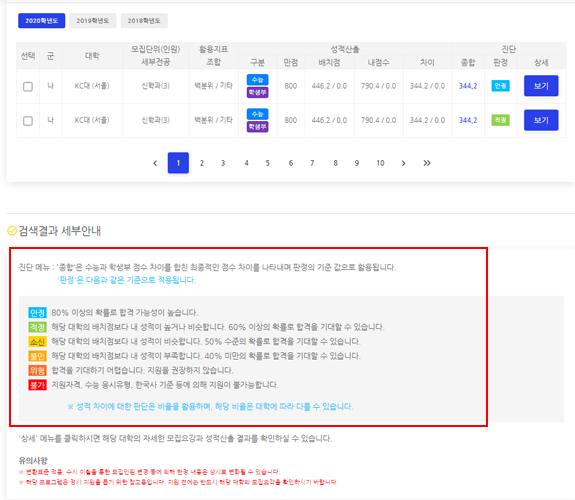The width and height of the screenshot is (575, 500).
Task: Jump to last page with double arrow
Action: pyautogui.click(x=426, y=163)
